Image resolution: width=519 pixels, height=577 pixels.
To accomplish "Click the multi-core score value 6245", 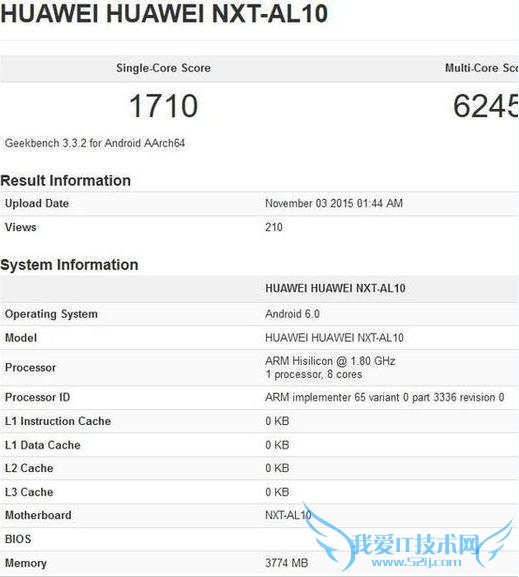I will pos(486,106).
